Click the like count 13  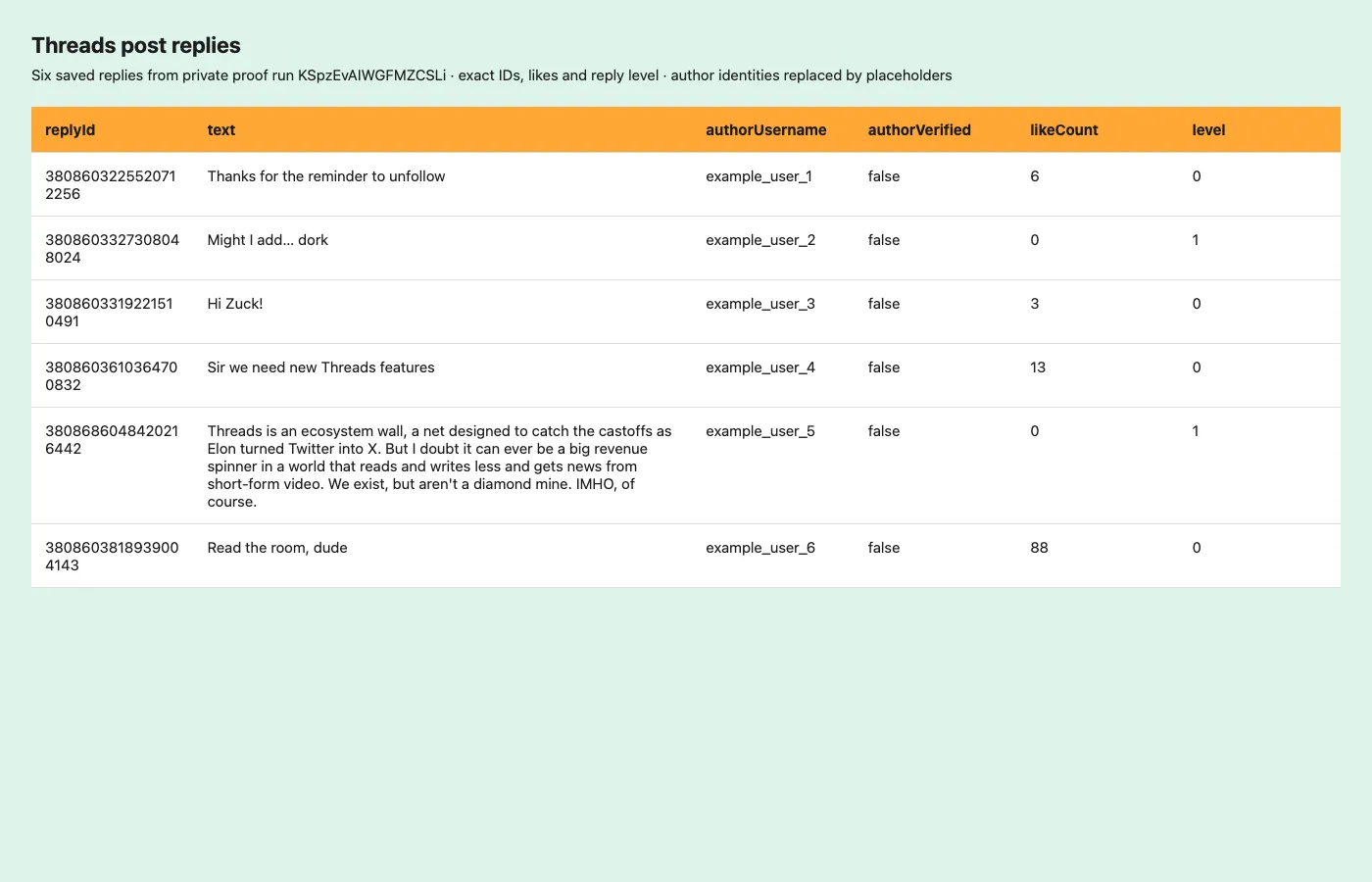(x=1038, y=367)
